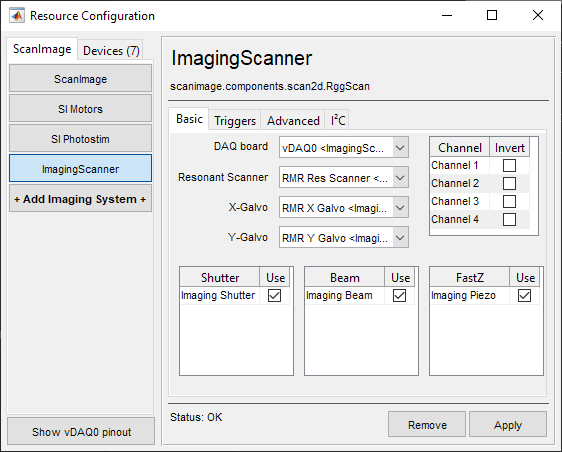Uncheck Use for Imaging Shutter
The height and width of the screenshot is (452, 562).
(274, 296)
